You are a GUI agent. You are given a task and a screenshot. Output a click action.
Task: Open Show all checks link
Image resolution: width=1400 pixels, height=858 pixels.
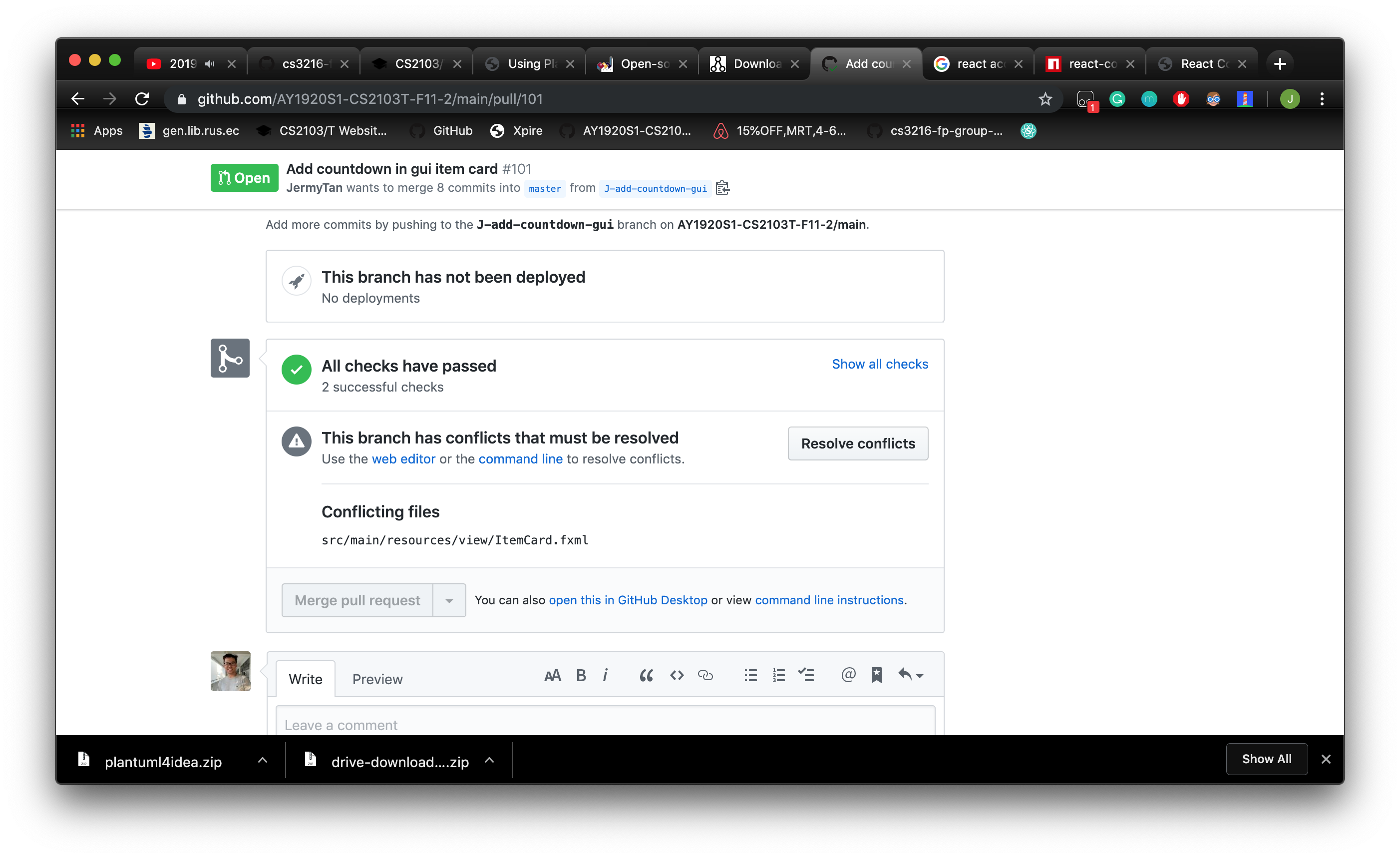(880, 364)
